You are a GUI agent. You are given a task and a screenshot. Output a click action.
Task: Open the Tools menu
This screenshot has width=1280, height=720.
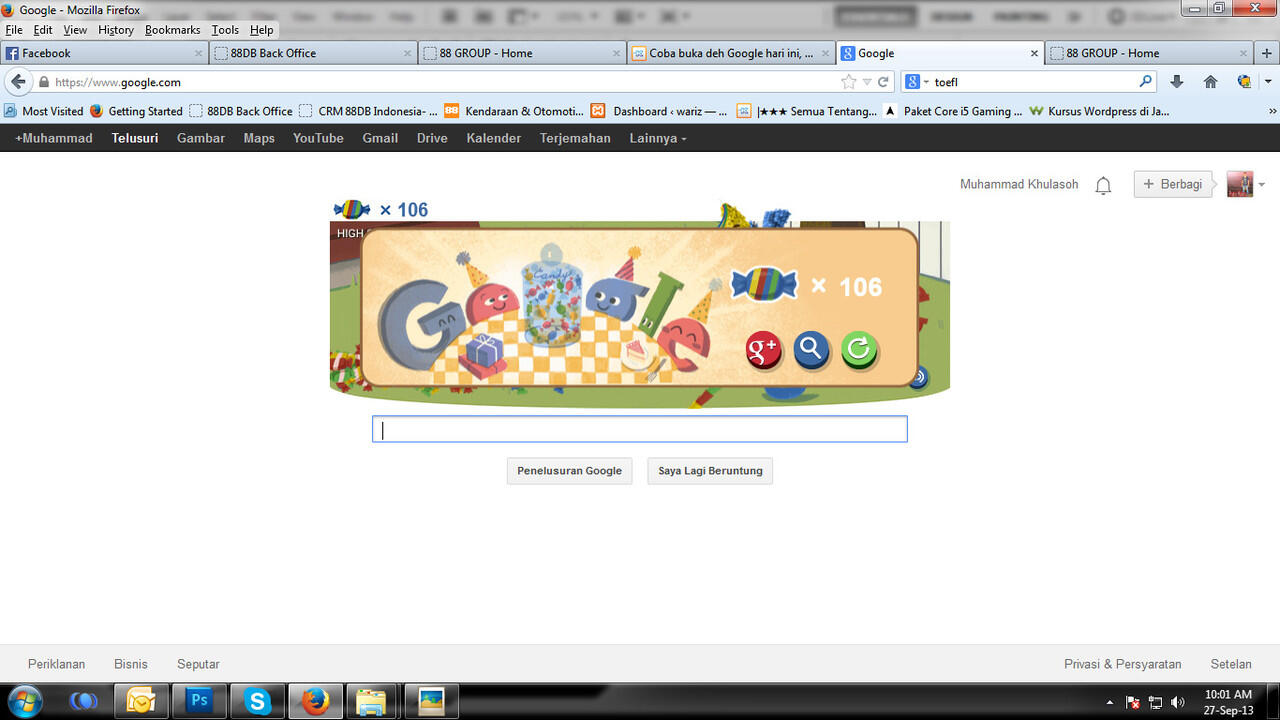click(225, 30)
